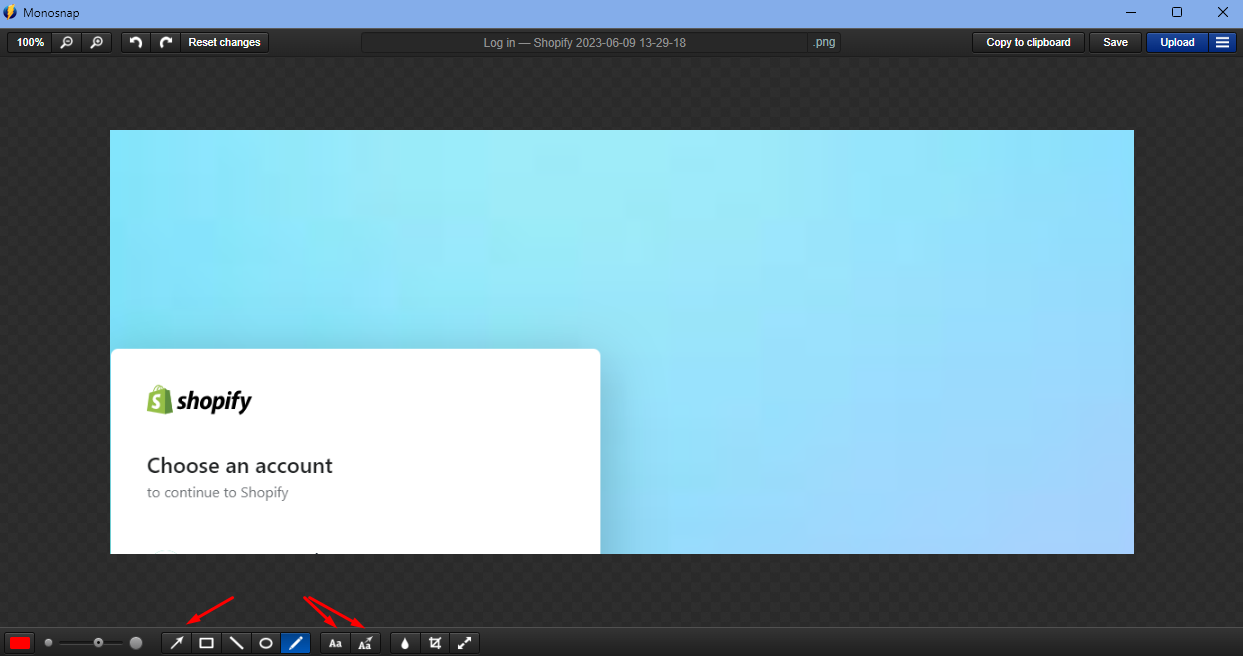Activate the Text tool
Viewport: 1243px width, 656px height.
click(x=335, y=643)
